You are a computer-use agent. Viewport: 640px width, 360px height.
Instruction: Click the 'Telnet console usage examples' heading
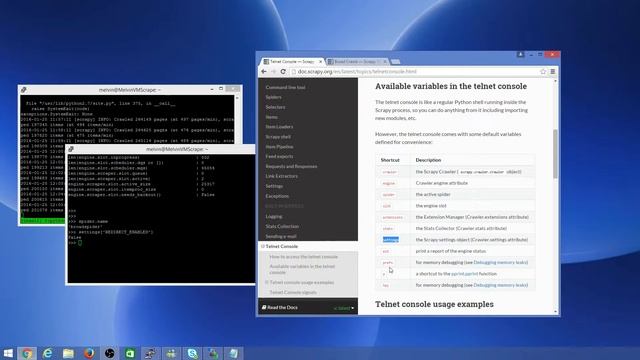coord(434,304)
